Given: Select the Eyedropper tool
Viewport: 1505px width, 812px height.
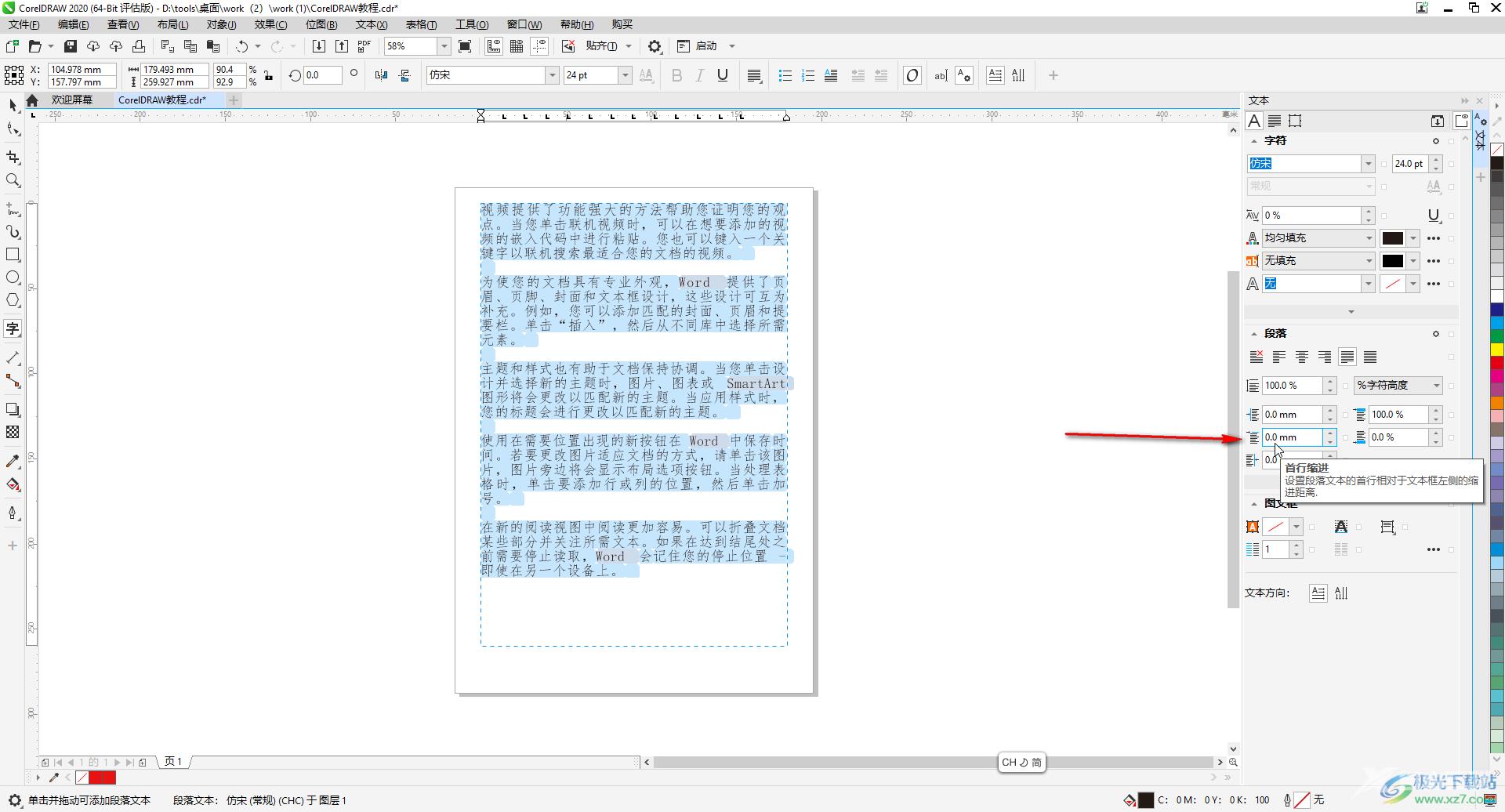Looking at the screenshot, I should [x=13, y=462].
